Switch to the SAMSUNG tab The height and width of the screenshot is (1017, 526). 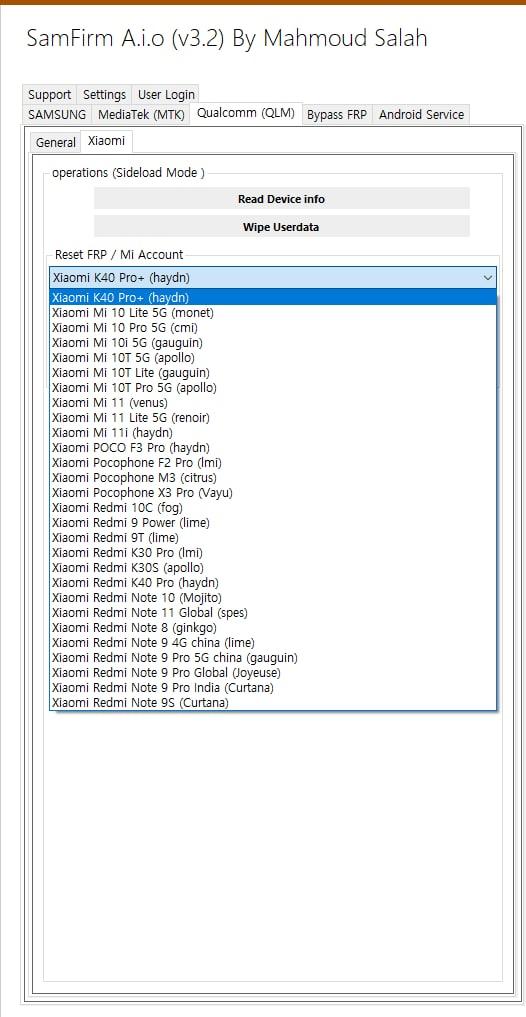(x=57, y=115)
